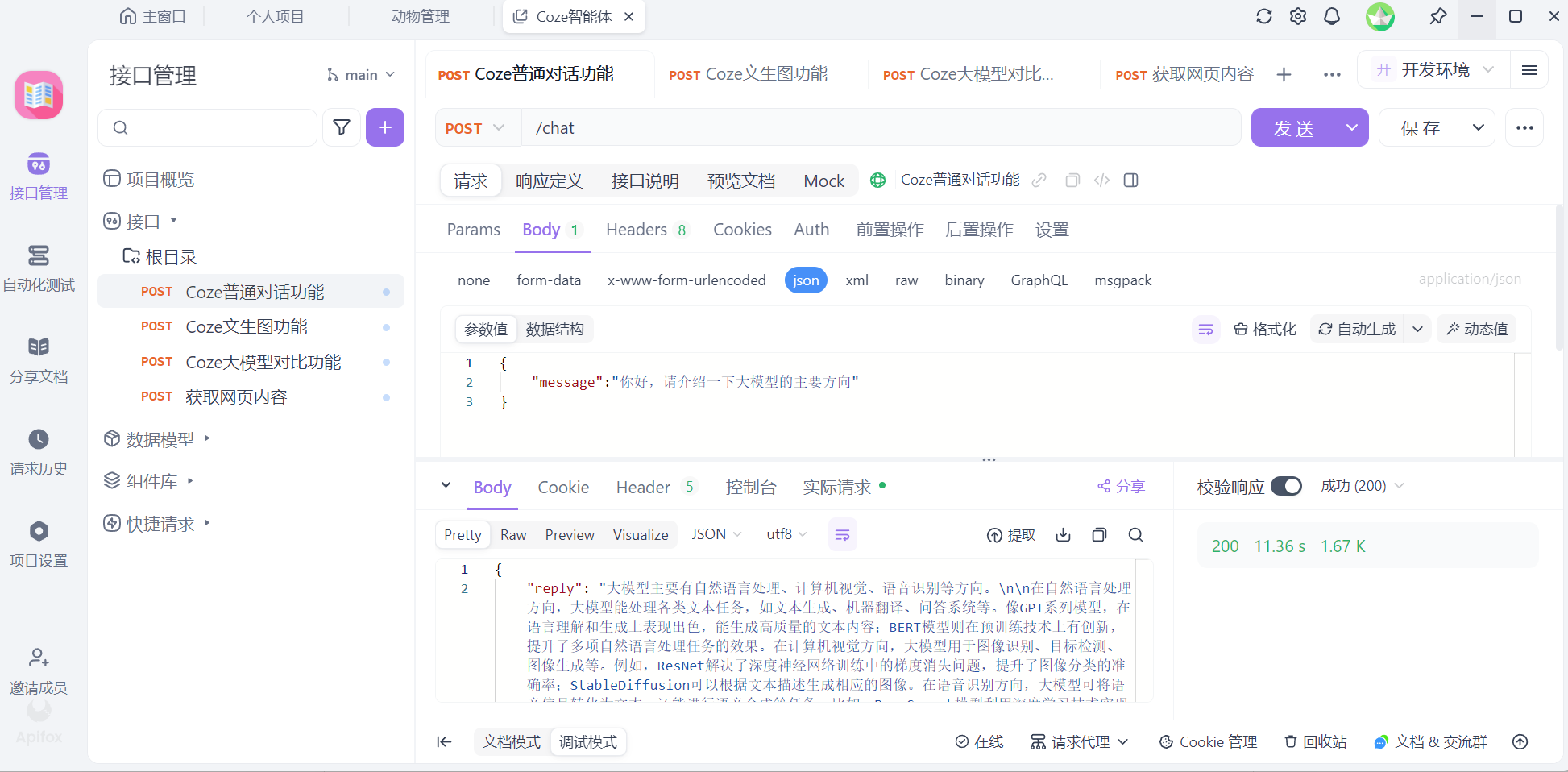
Task: Click the copy link icon beside API name
Action: [x=1039, y=181]
